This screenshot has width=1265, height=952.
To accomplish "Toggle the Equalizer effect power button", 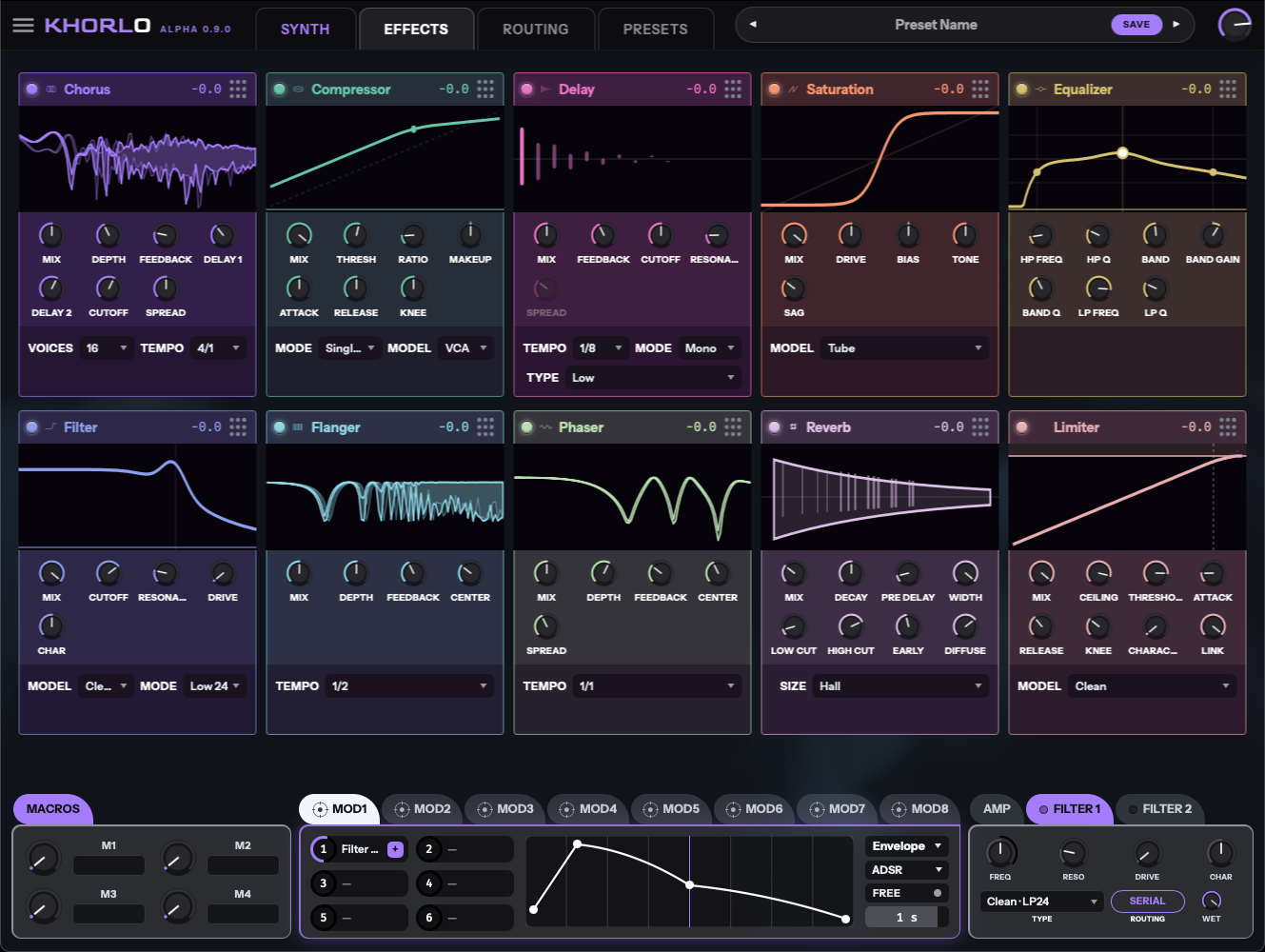I will 1022,89.
